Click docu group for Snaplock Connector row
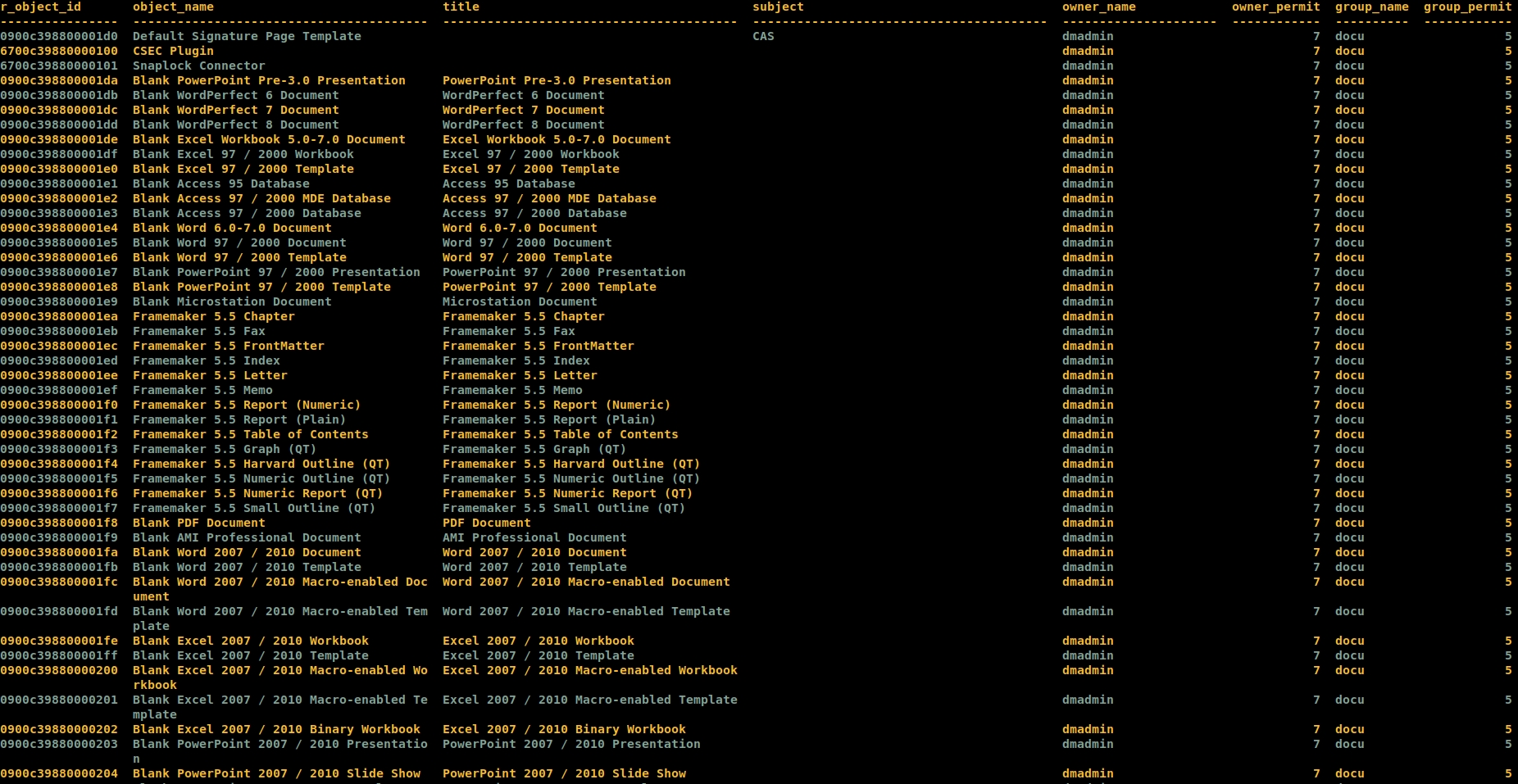This screenshot has width=1518, height=784. coord(1349,66)
